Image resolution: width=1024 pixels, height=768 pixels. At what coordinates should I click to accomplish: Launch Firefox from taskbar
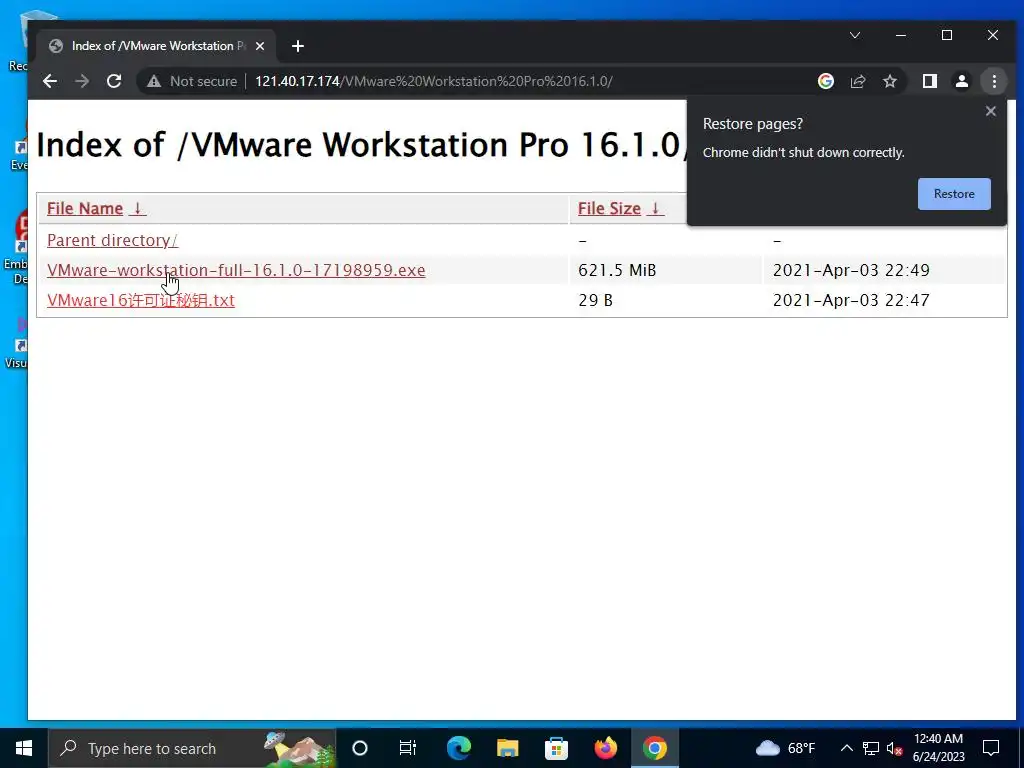(605, 748)
